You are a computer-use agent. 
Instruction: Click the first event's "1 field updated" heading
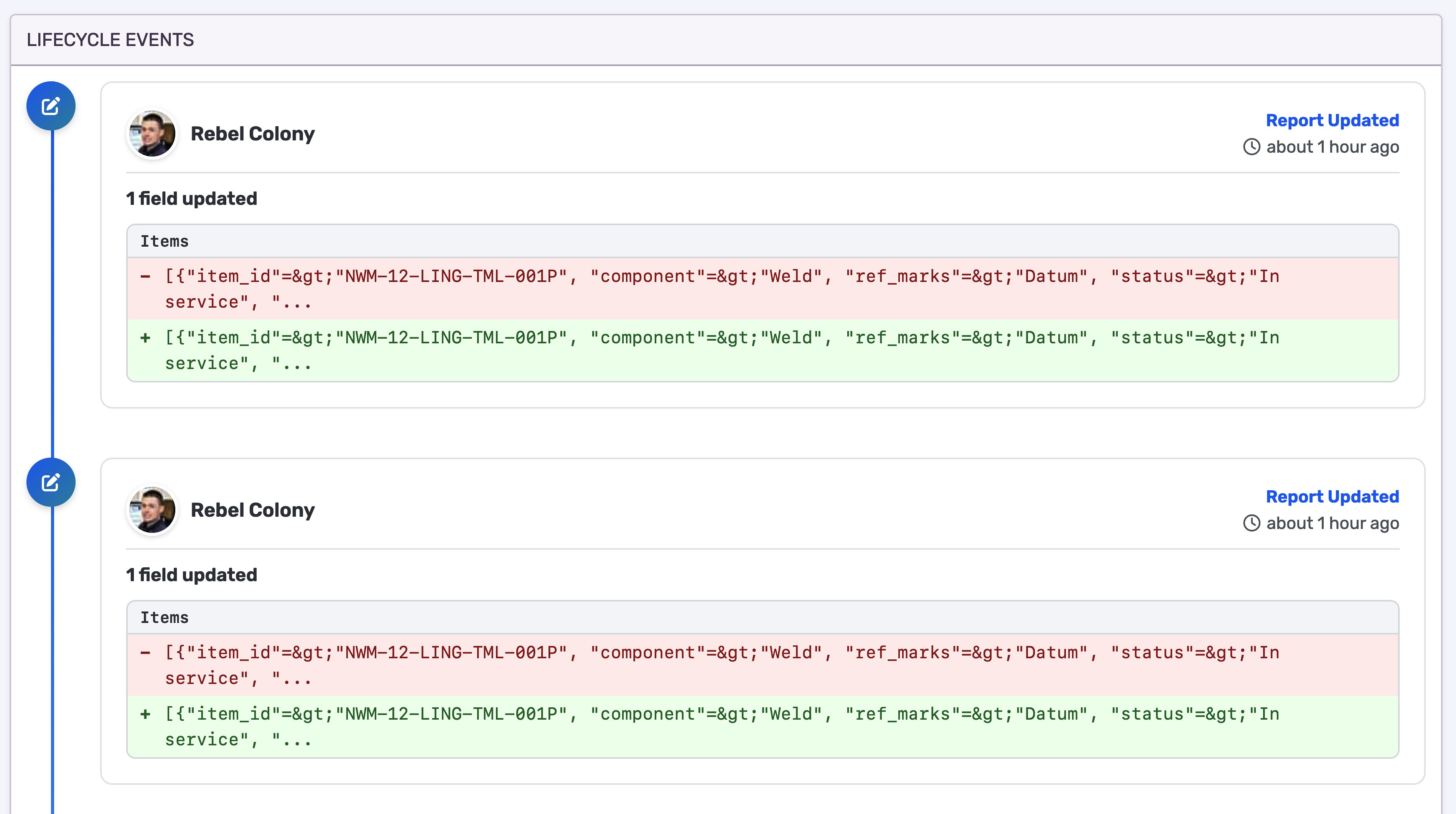191,198
